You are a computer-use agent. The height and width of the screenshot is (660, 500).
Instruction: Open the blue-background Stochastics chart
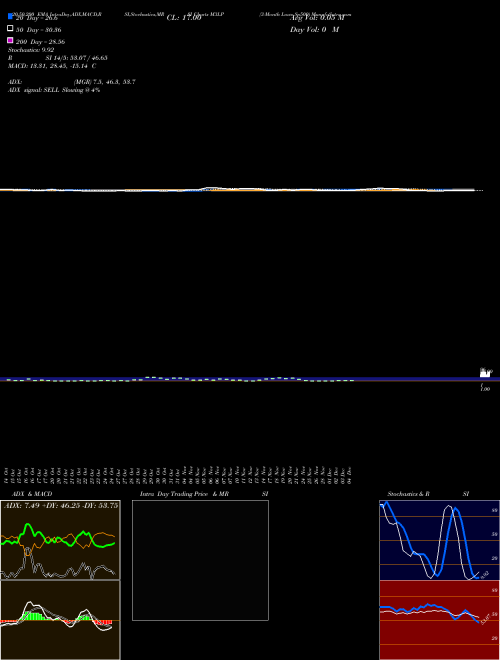point(439,540)
